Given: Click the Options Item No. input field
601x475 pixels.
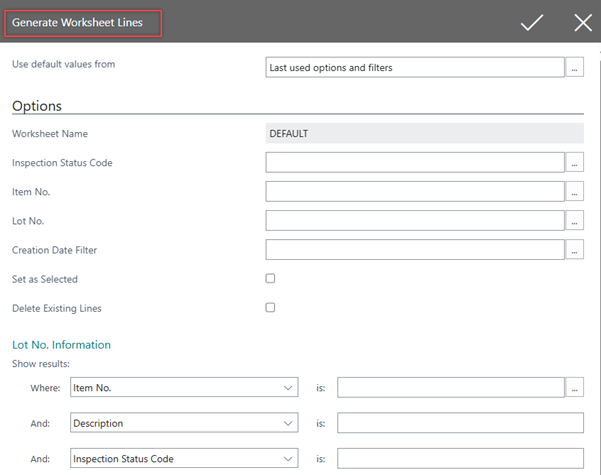Looking at the screenshot, I should point(415,191).
